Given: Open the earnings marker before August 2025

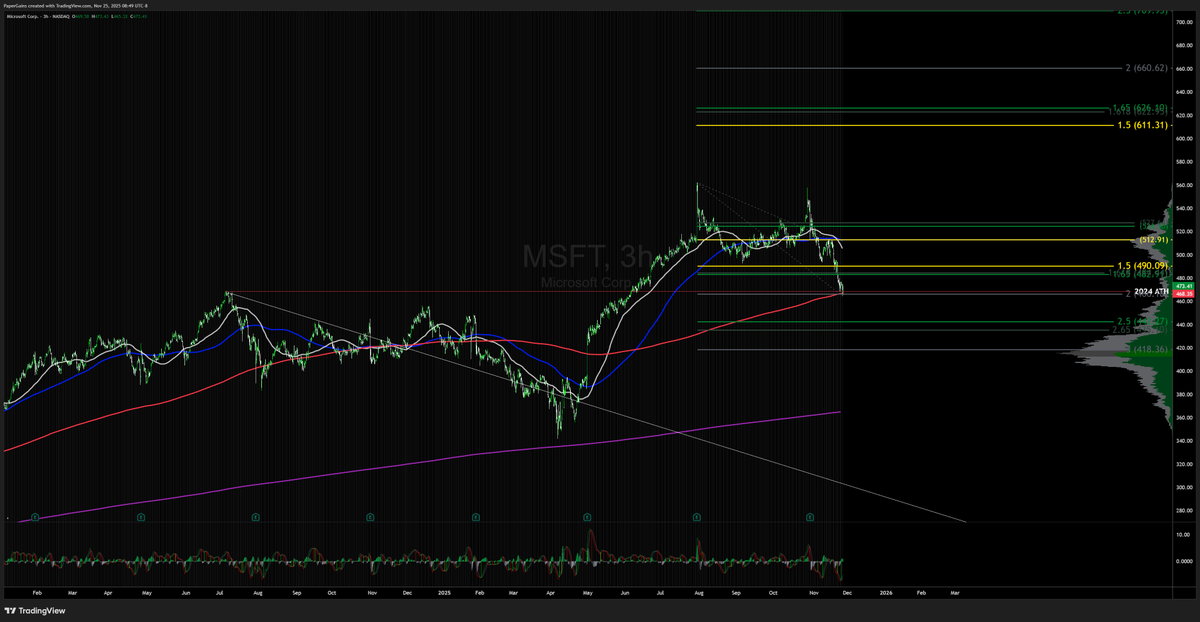Looking at the screenshot, I should (x=697, y=517).
